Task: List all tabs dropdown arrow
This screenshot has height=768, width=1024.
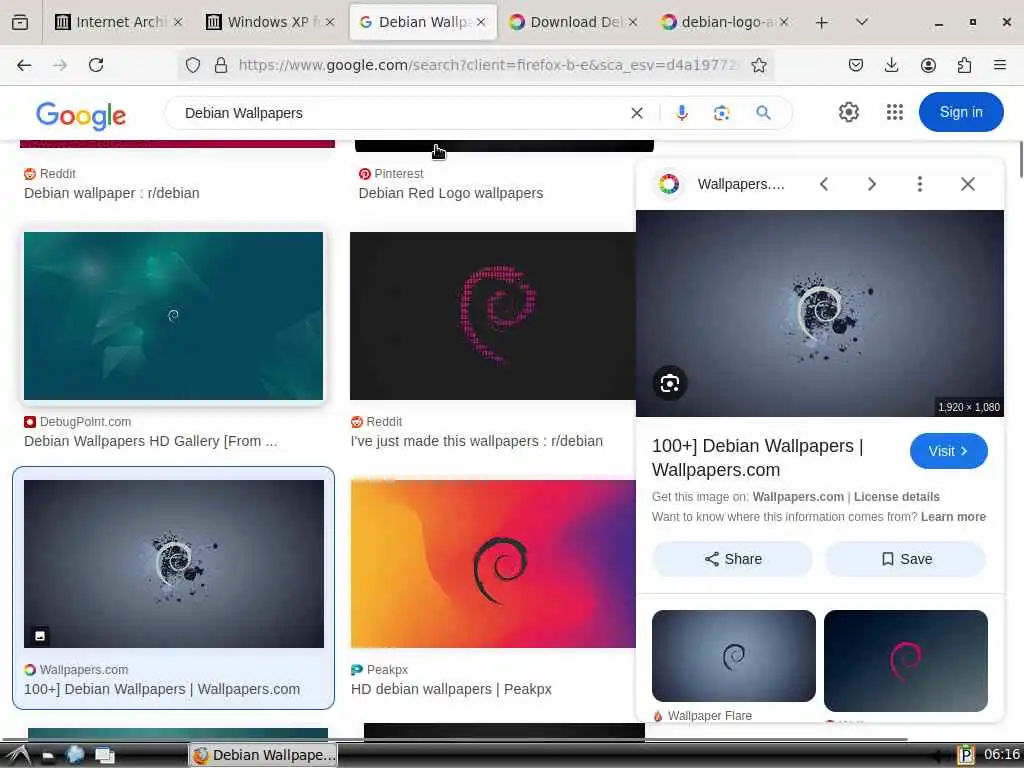Action: click(862, 22)
